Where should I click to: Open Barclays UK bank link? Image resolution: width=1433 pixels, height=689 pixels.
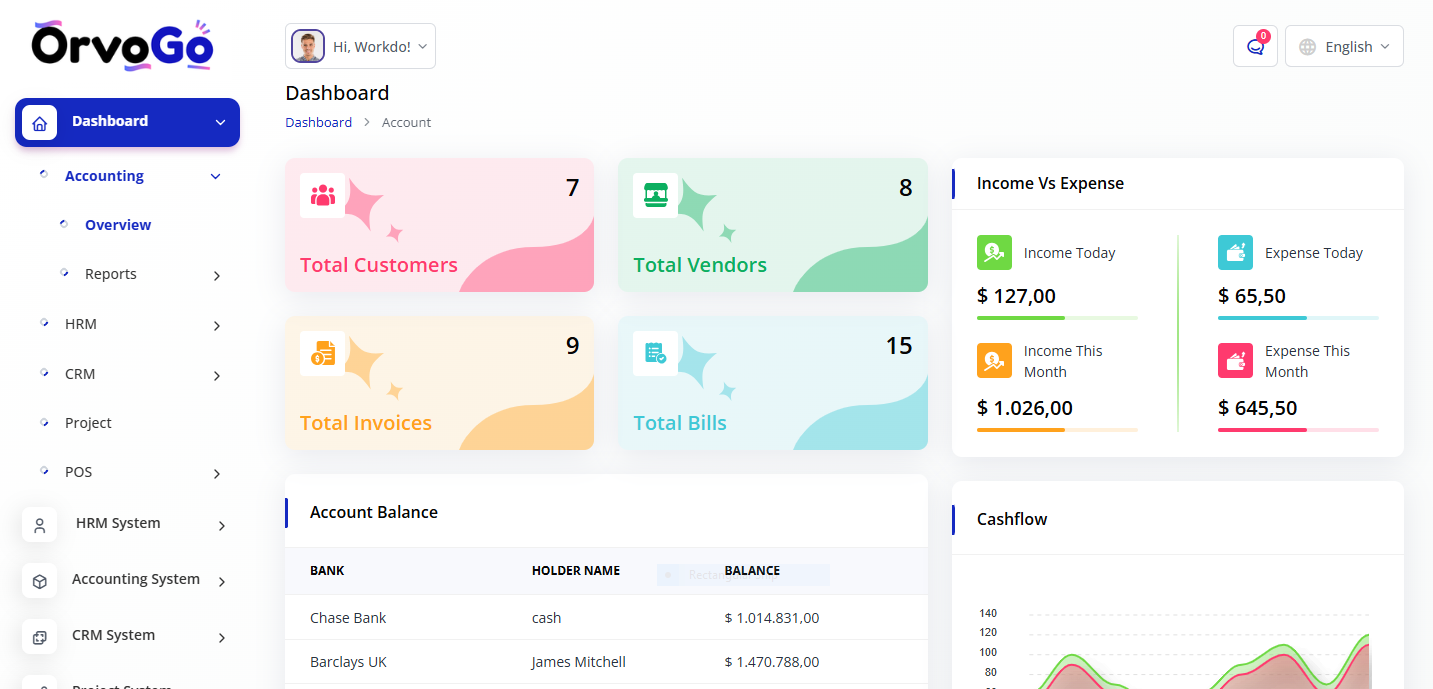click(348, 661)
